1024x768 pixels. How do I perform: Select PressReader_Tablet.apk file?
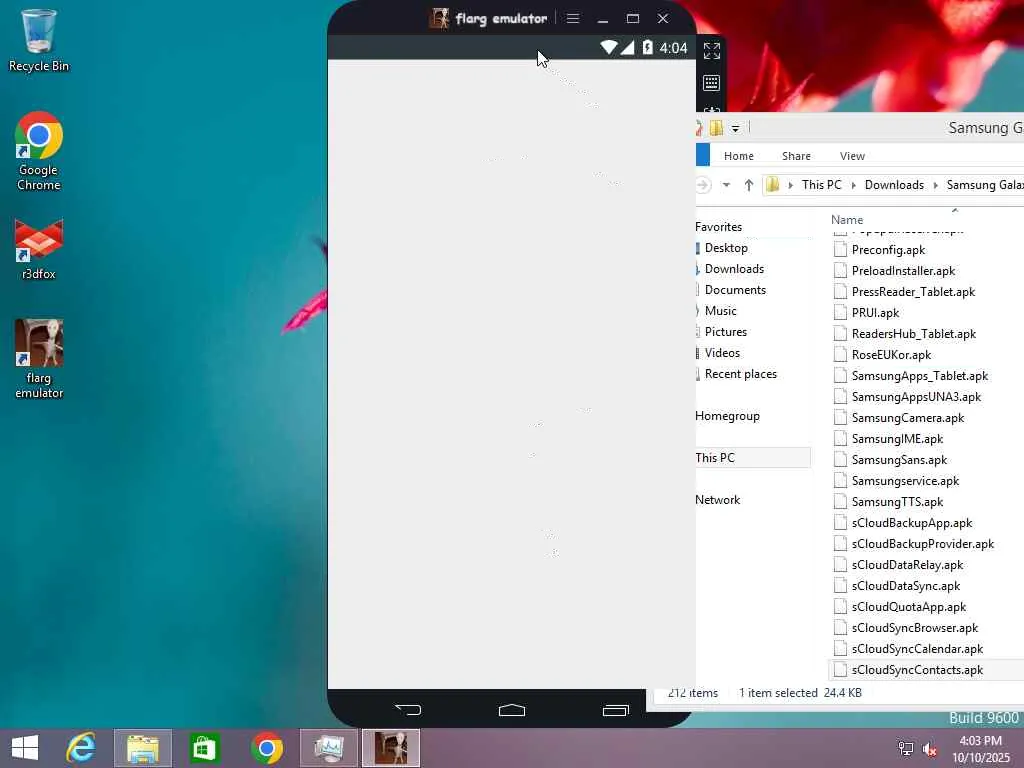click(913, 292)
